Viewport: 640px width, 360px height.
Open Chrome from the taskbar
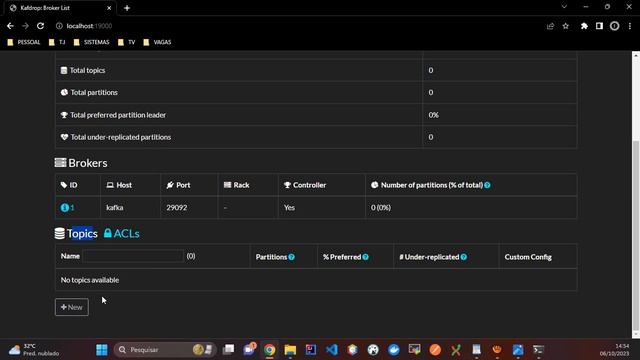[269, 350]
